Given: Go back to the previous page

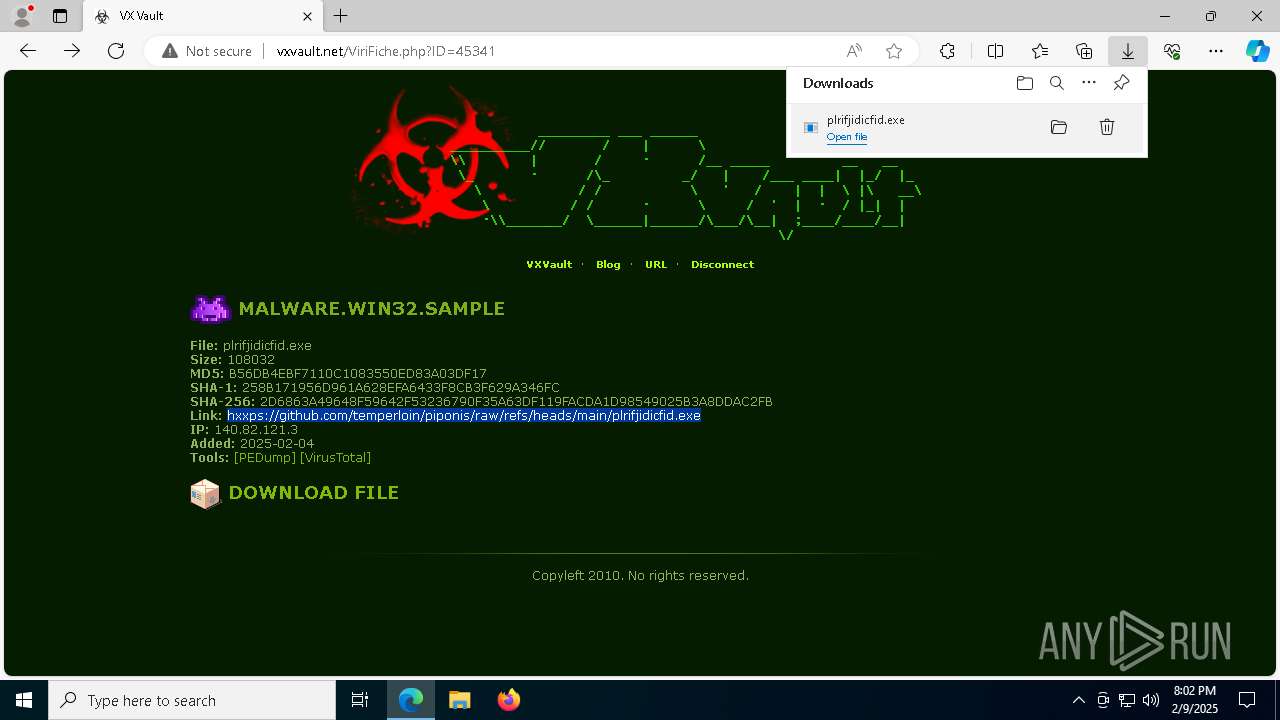Looking at the screenshot, I should (x=28, y=51).
